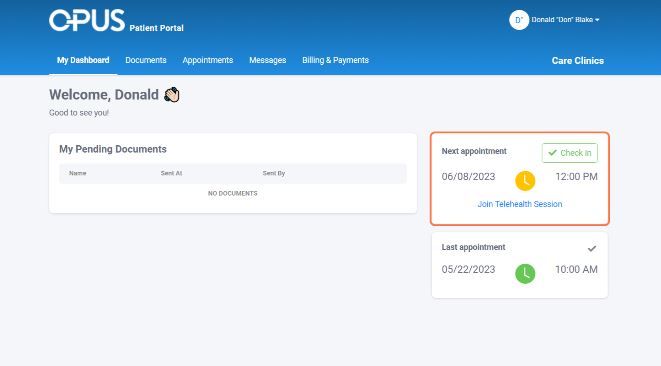Viewport: 661px width, 366px height.
Task: Click the Last appointment label
Action: tap(473, 247)
